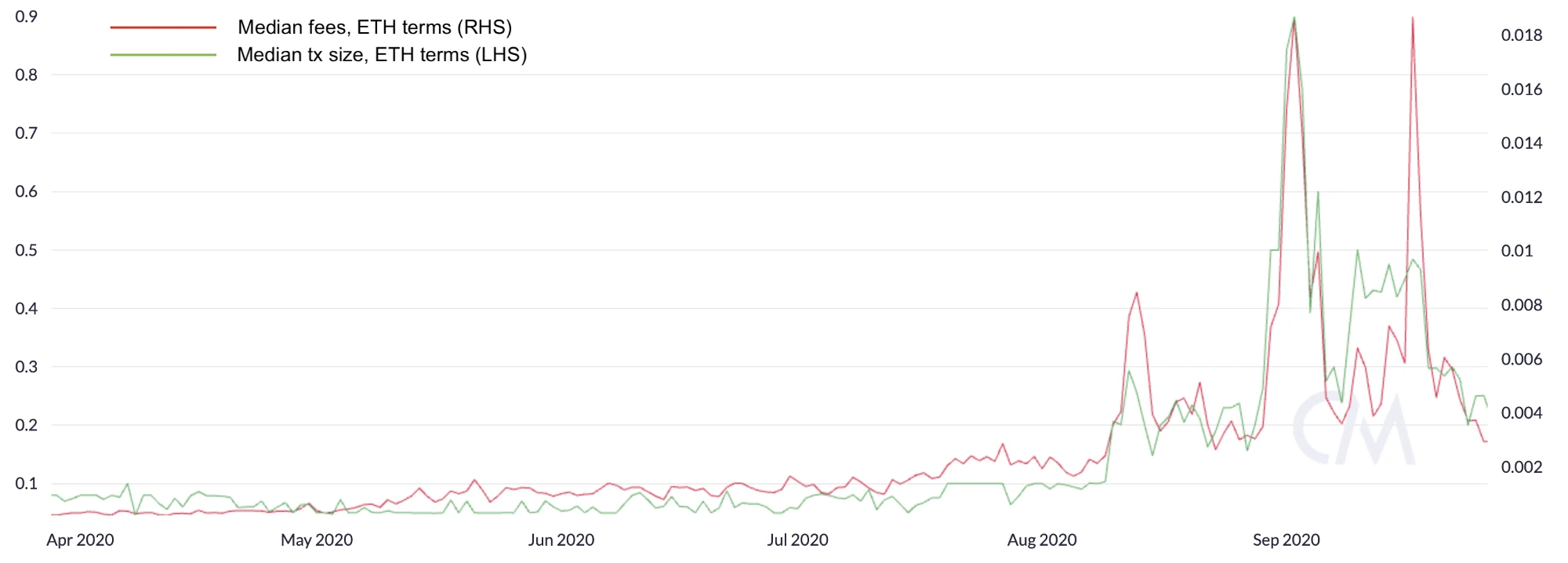The image size is (1568, 563).
Task: Click the 0.9 left axis value
Action: click(x=27, y=16)
